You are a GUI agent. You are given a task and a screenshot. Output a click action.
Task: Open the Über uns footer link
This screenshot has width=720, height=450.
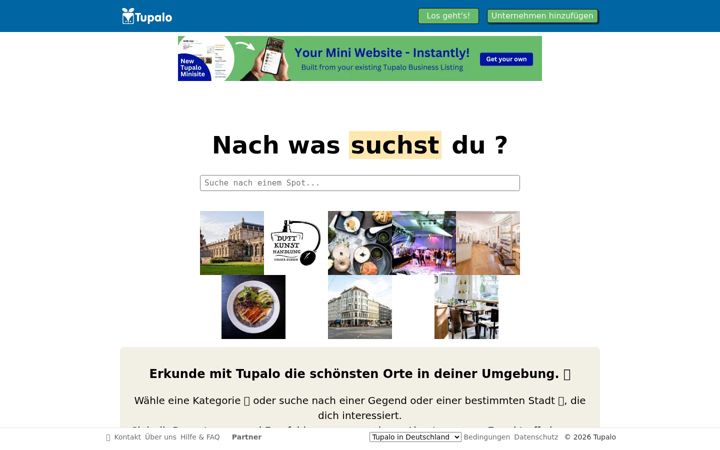coord(160,437)
